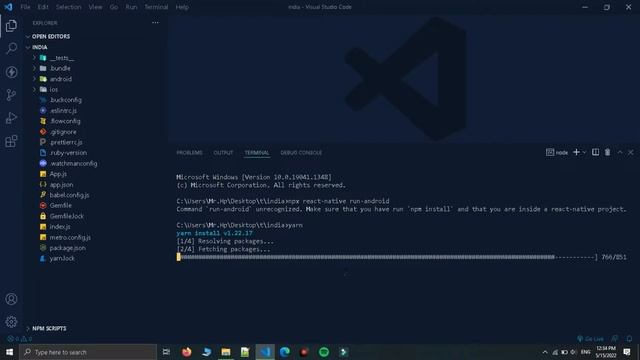The image size is (640, 360).
Task: Open the .buckconfig file
Action: point(66,100)
